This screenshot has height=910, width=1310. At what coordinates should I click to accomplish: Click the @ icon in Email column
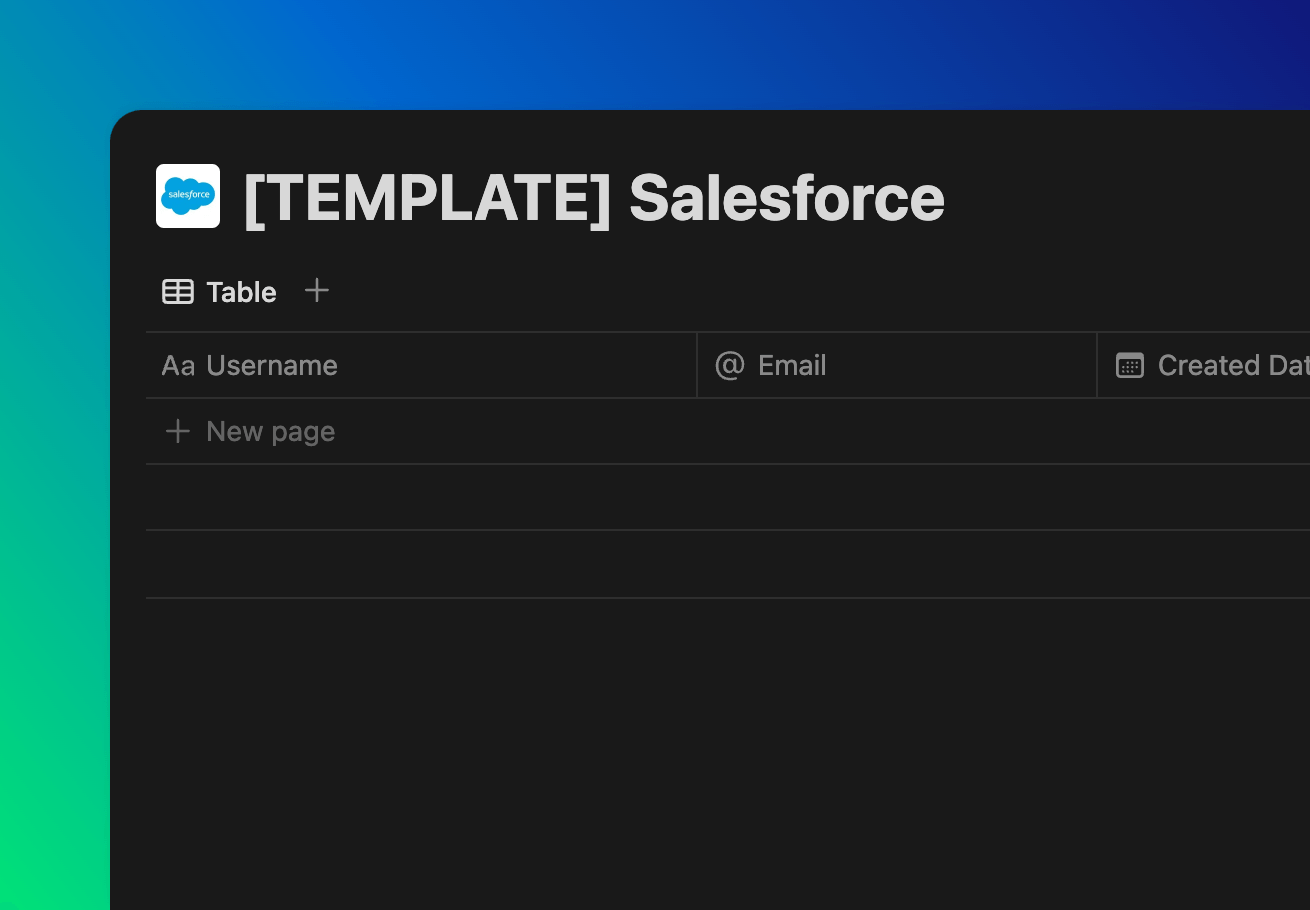(x=730, y=365)
